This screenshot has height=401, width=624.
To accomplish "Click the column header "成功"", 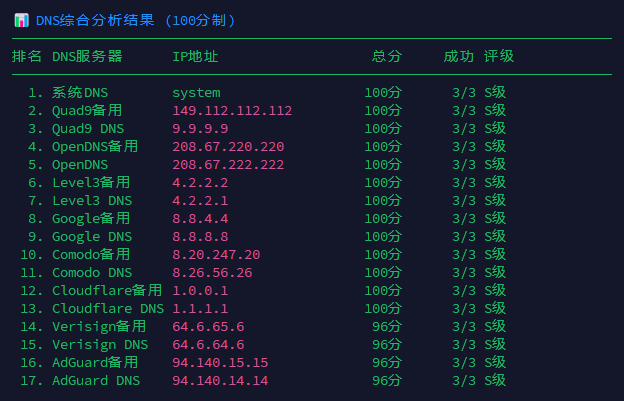I will pyautogui.click(x=458, y=56).
